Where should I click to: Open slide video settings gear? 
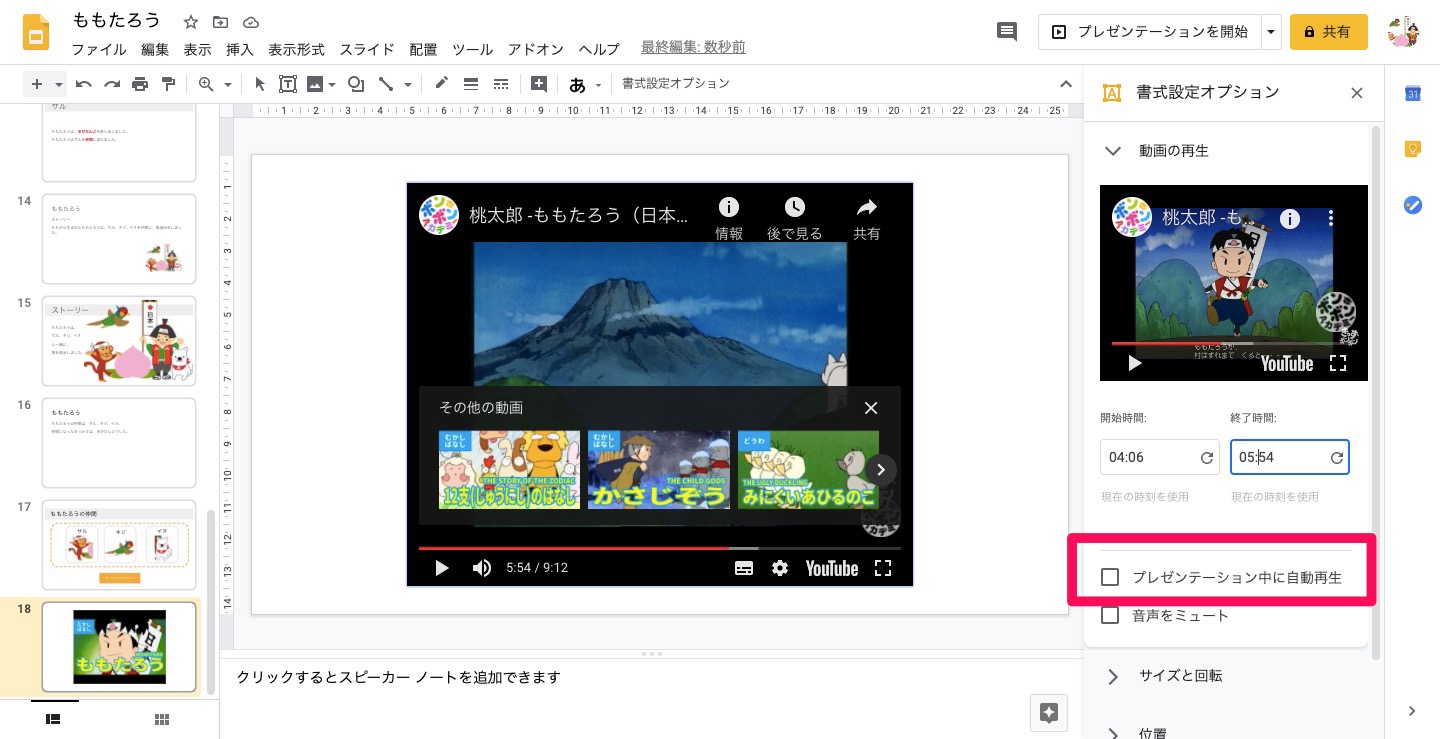[780, 568]
